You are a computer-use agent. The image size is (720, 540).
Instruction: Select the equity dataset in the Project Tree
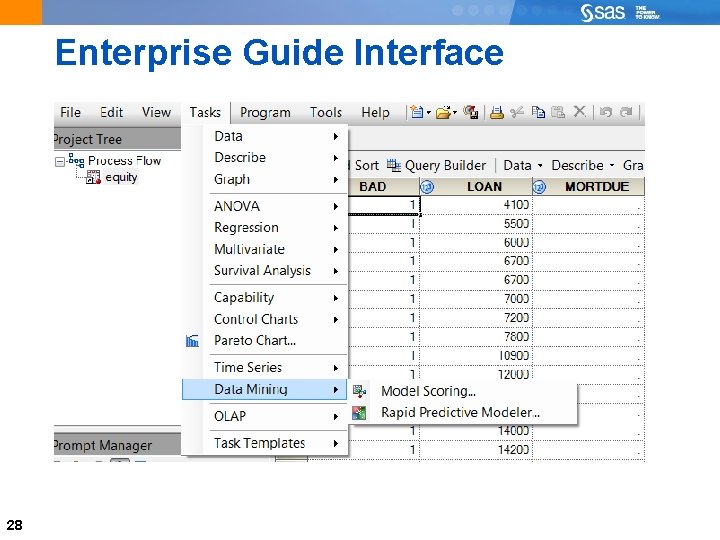(121, 178)
